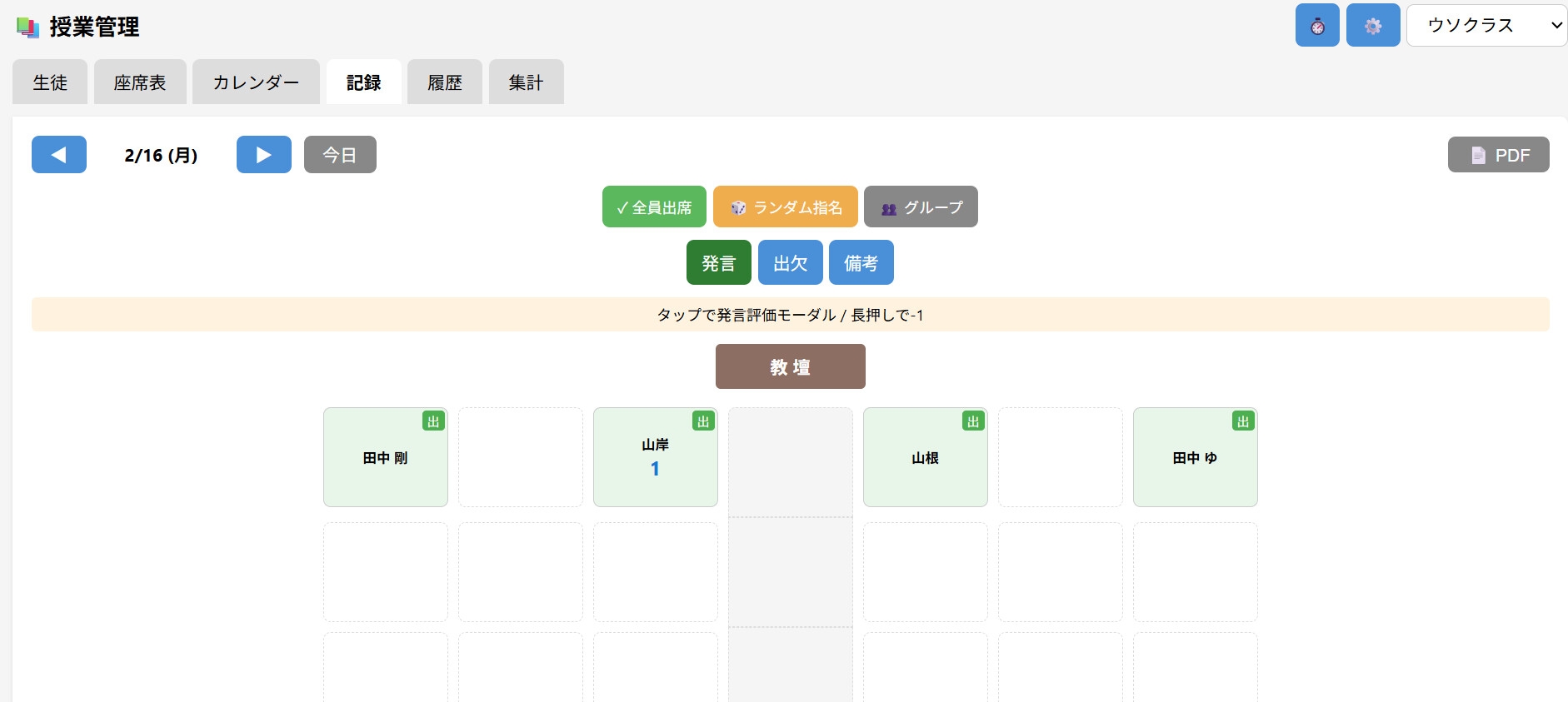The image size is (1568, 702).
Task: Jump to today with 今日 button
Action: tap(340, 155)
